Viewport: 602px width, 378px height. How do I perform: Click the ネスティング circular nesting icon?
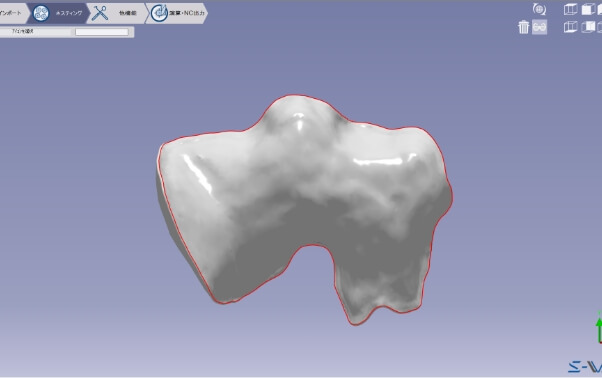tap(41, 13)
